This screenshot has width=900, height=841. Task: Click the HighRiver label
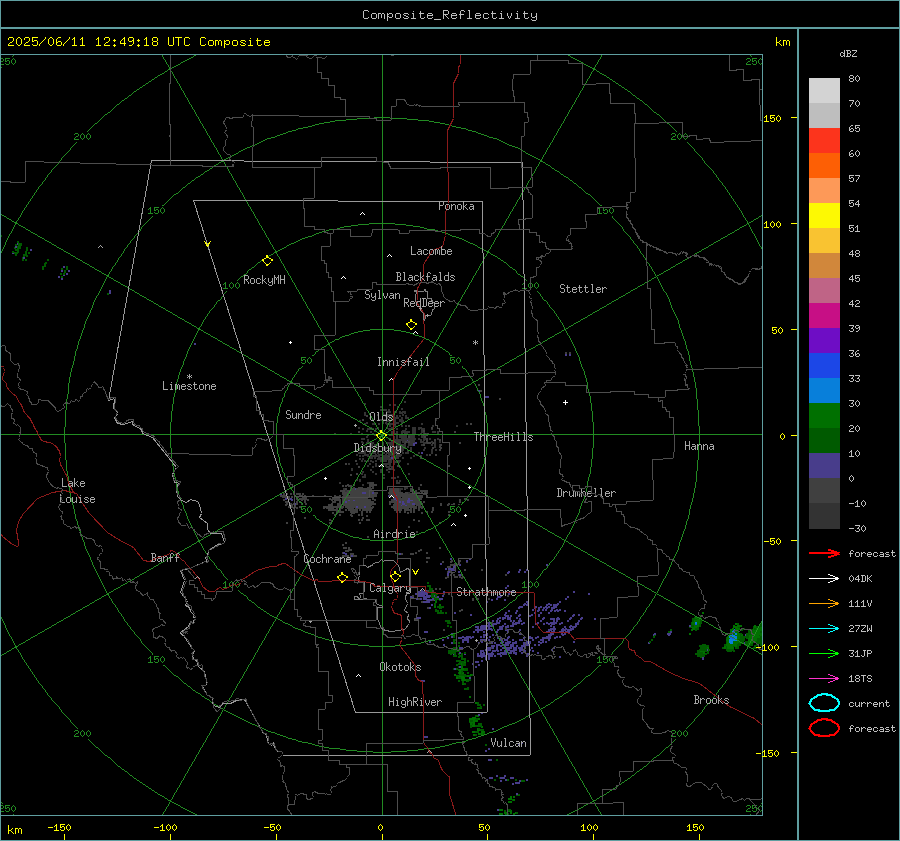coord(415,702)
